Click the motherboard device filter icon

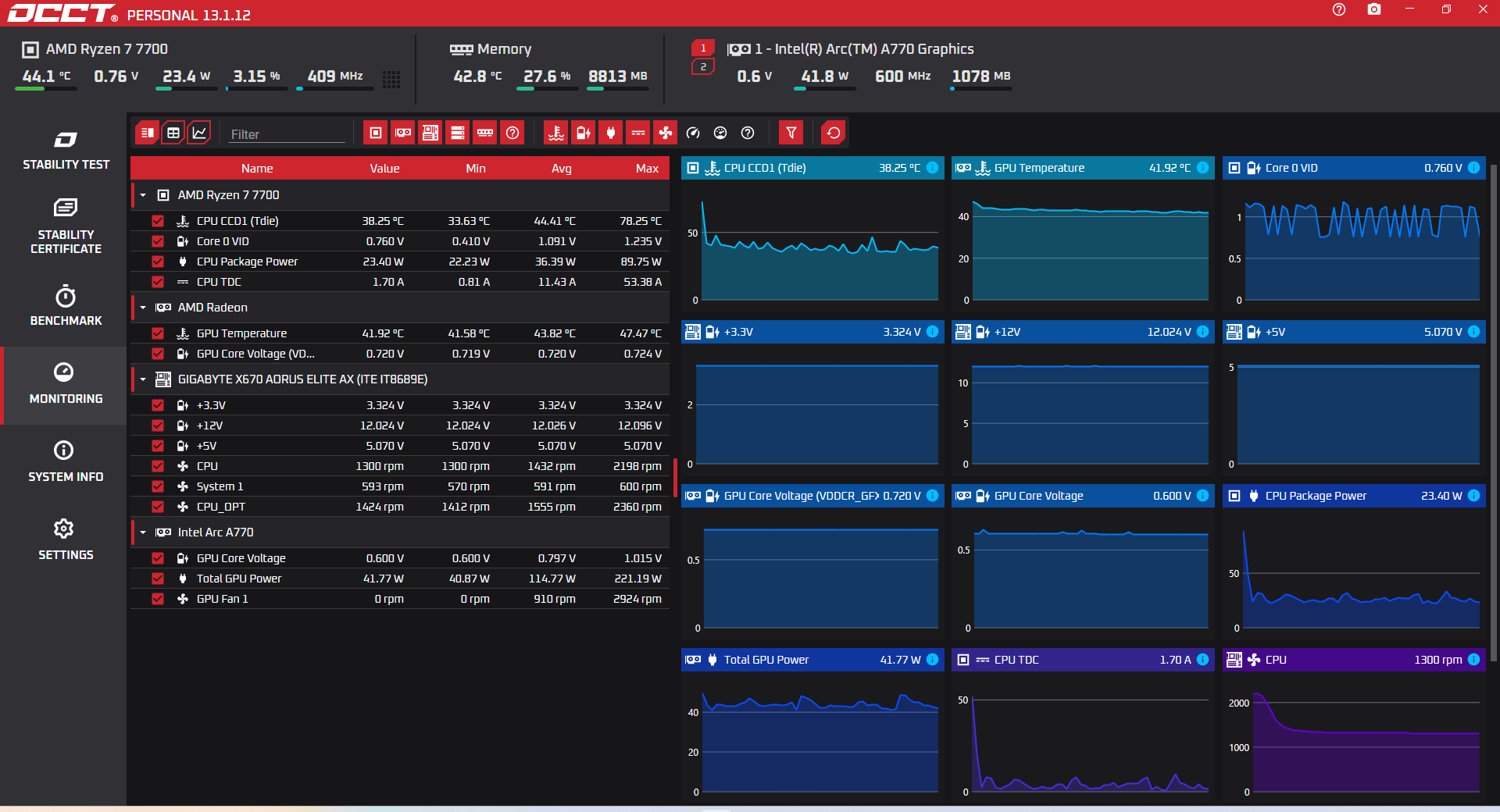(430, 133)
